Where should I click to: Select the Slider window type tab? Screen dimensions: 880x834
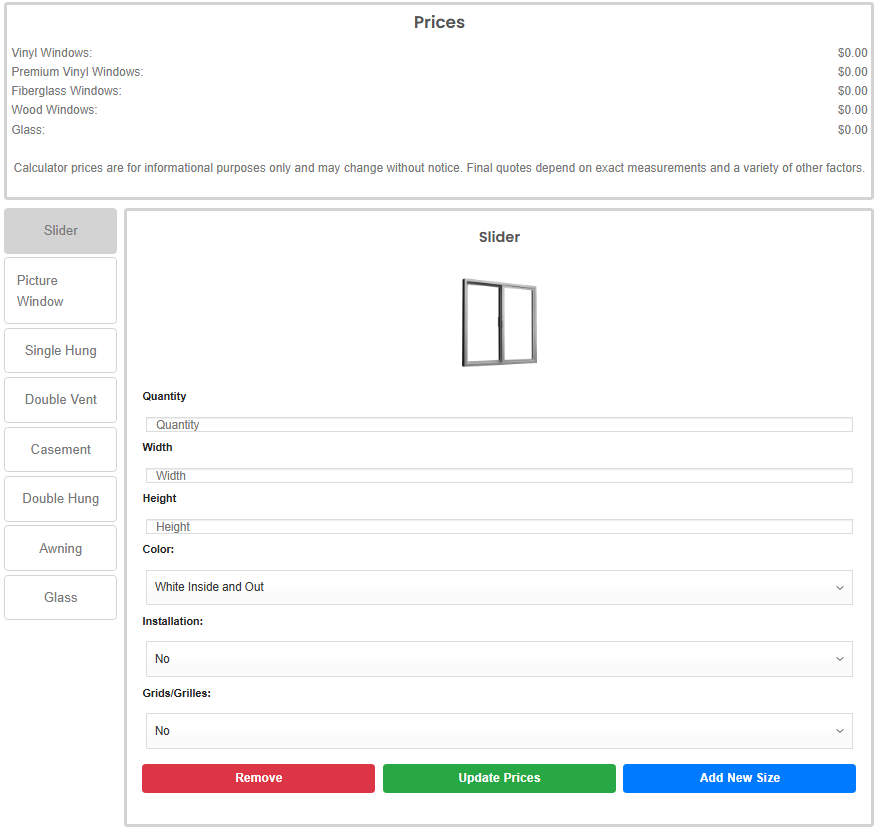tap(61, 231)
